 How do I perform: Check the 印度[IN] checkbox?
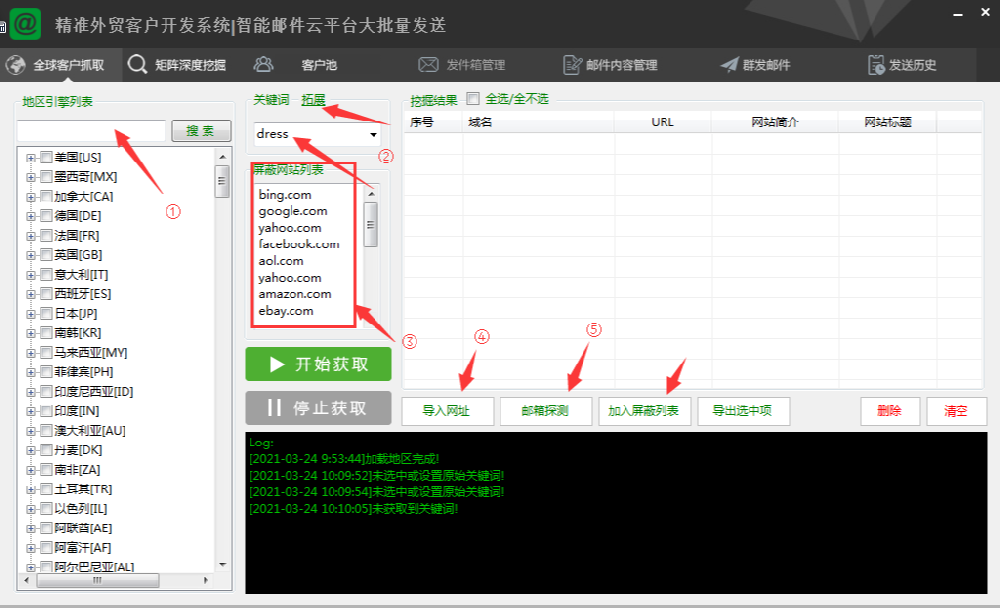[46, 411]
